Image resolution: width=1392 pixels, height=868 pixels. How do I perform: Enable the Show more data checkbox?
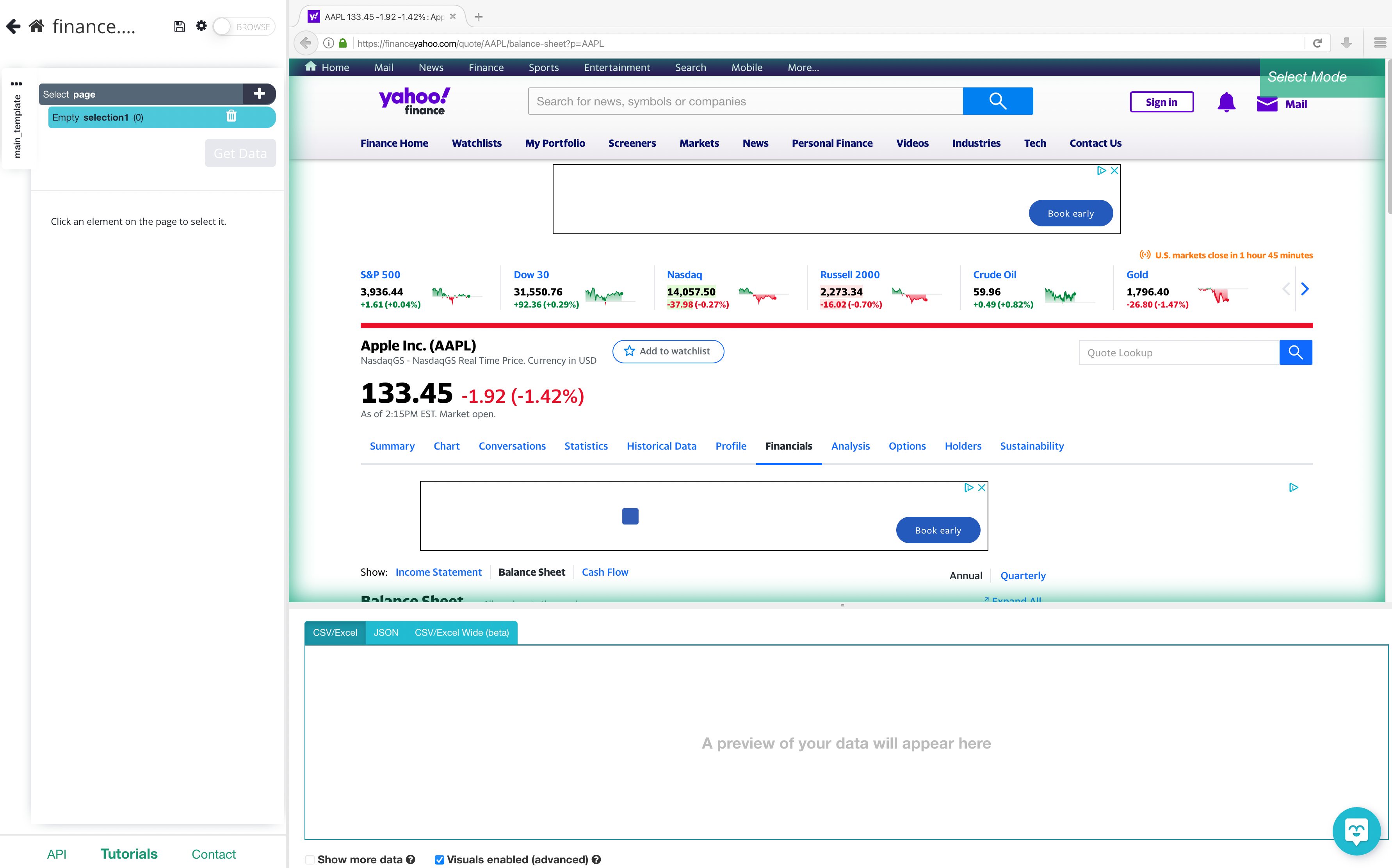tap(310, 859)
